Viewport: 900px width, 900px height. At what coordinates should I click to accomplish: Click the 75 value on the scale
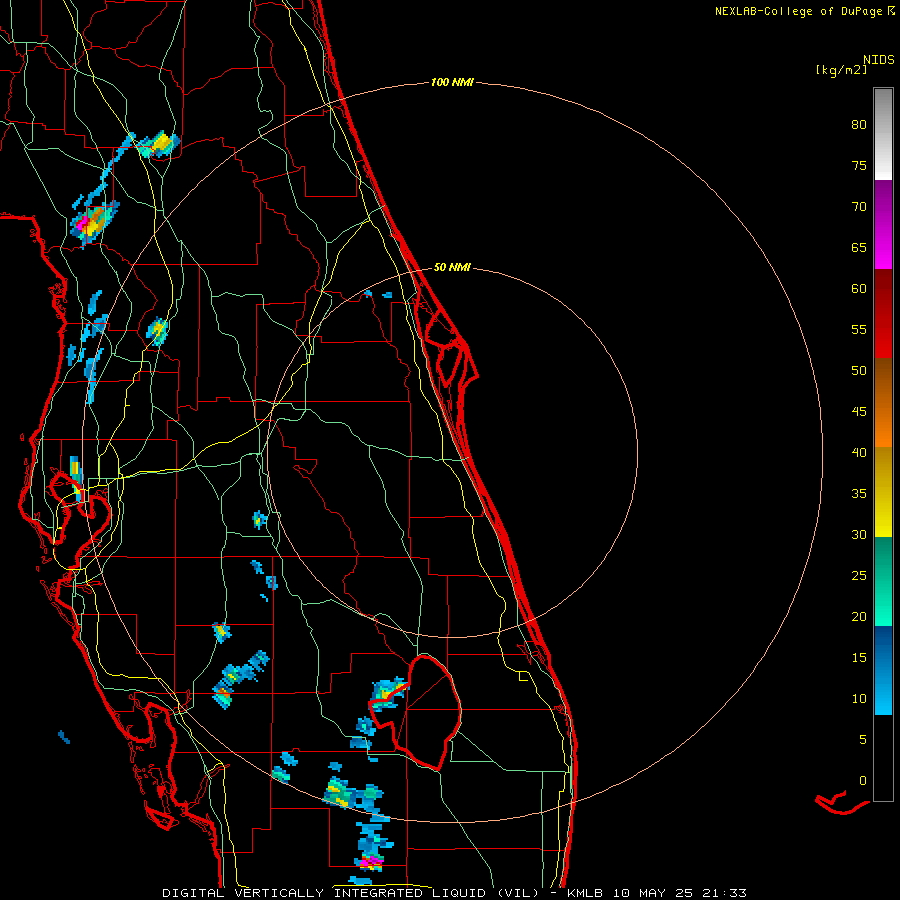tap(859, 166)
